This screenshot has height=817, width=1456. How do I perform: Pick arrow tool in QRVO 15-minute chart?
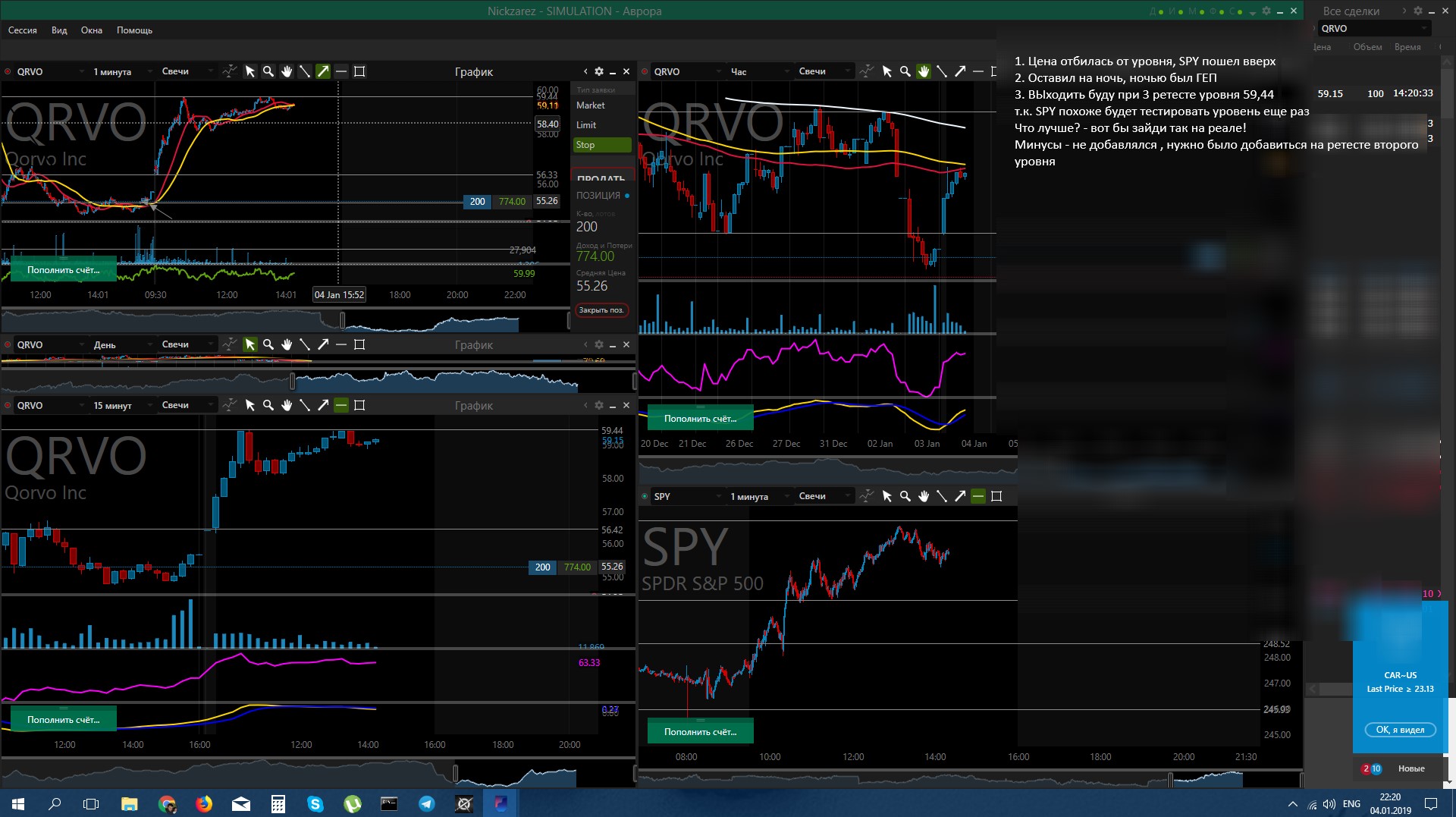click(x=323, y=405)
